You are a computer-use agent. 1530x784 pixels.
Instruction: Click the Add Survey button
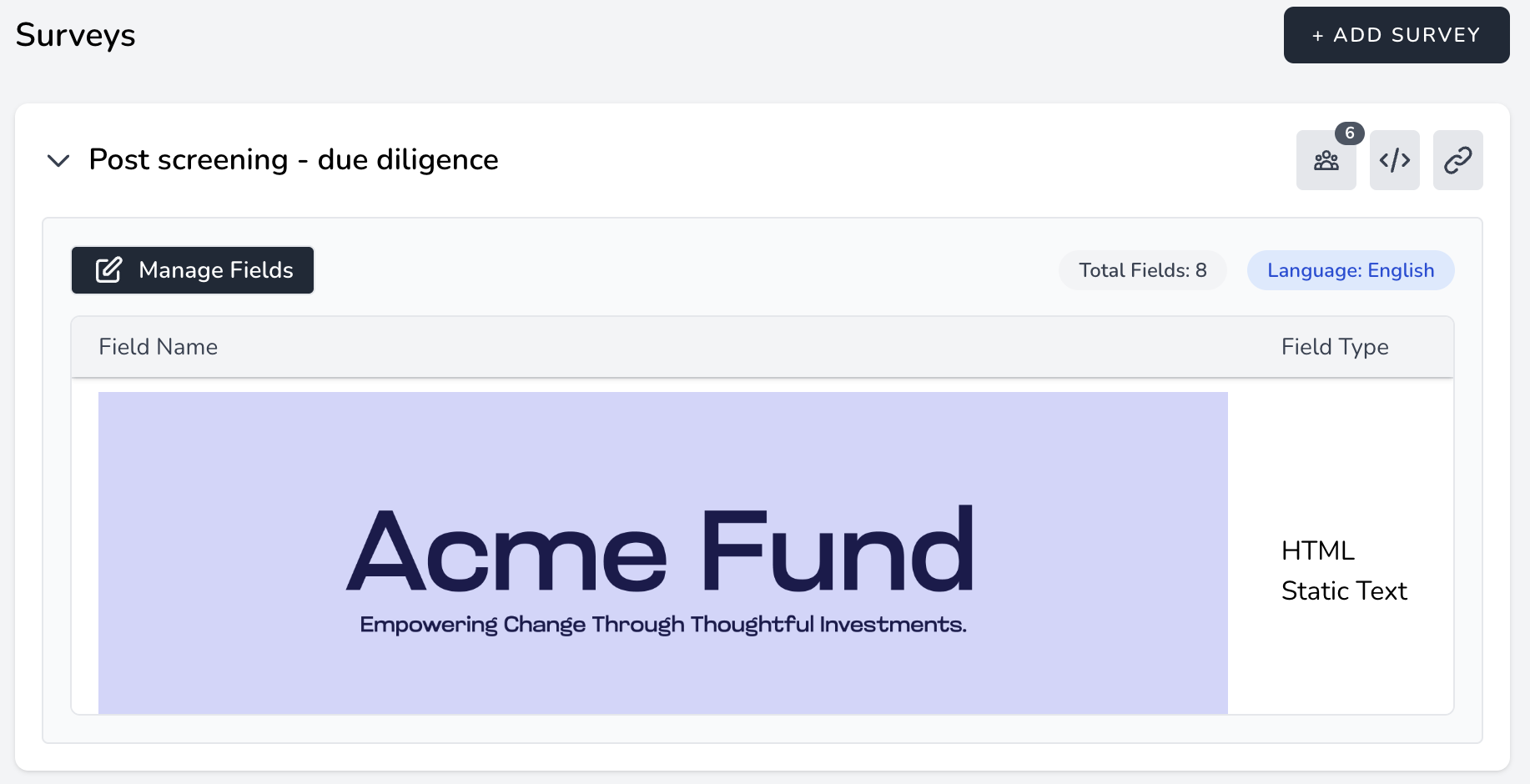1397,35
